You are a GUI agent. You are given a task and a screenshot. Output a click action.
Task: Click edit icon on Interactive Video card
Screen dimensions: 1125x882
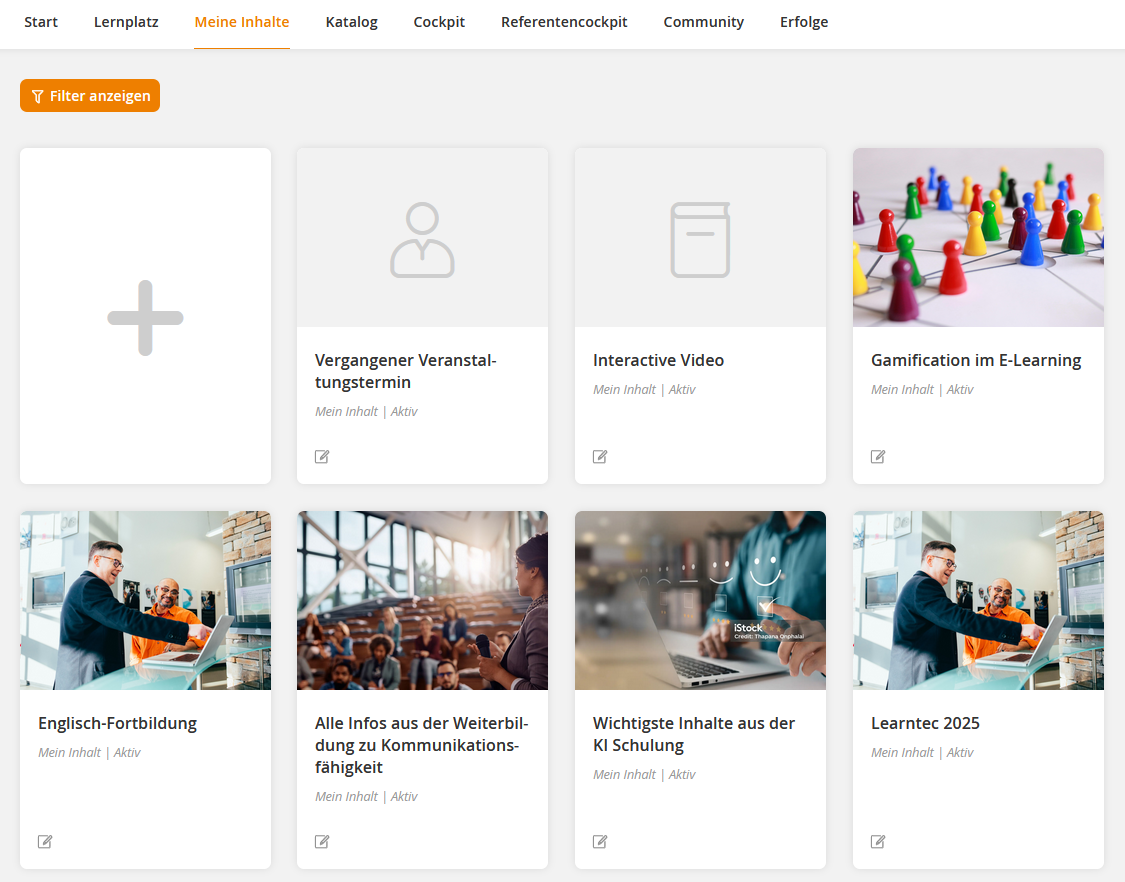pos(600,457)
